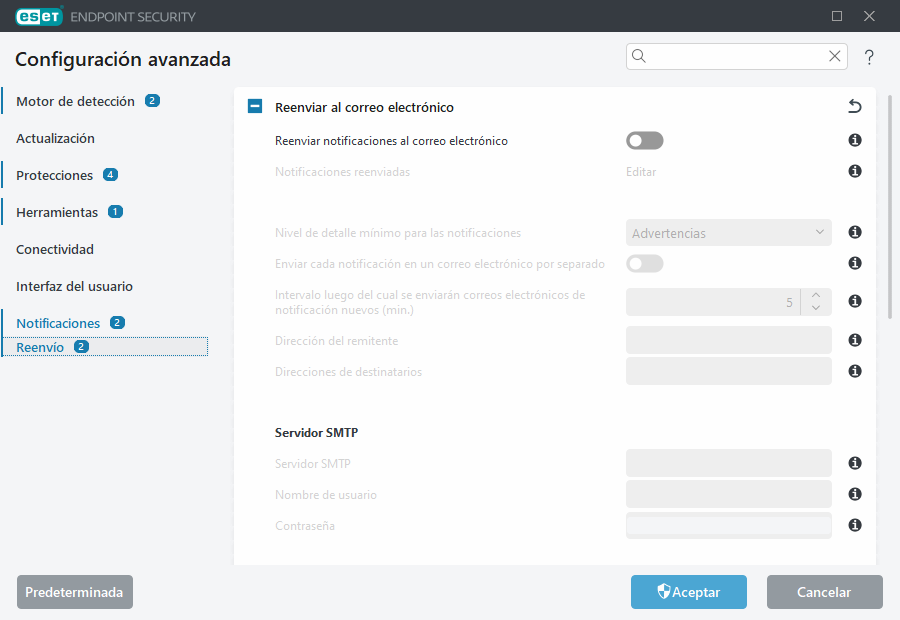
Task: Open the Nivel de detalle mínimo dropdown
Action: (728, 232)
